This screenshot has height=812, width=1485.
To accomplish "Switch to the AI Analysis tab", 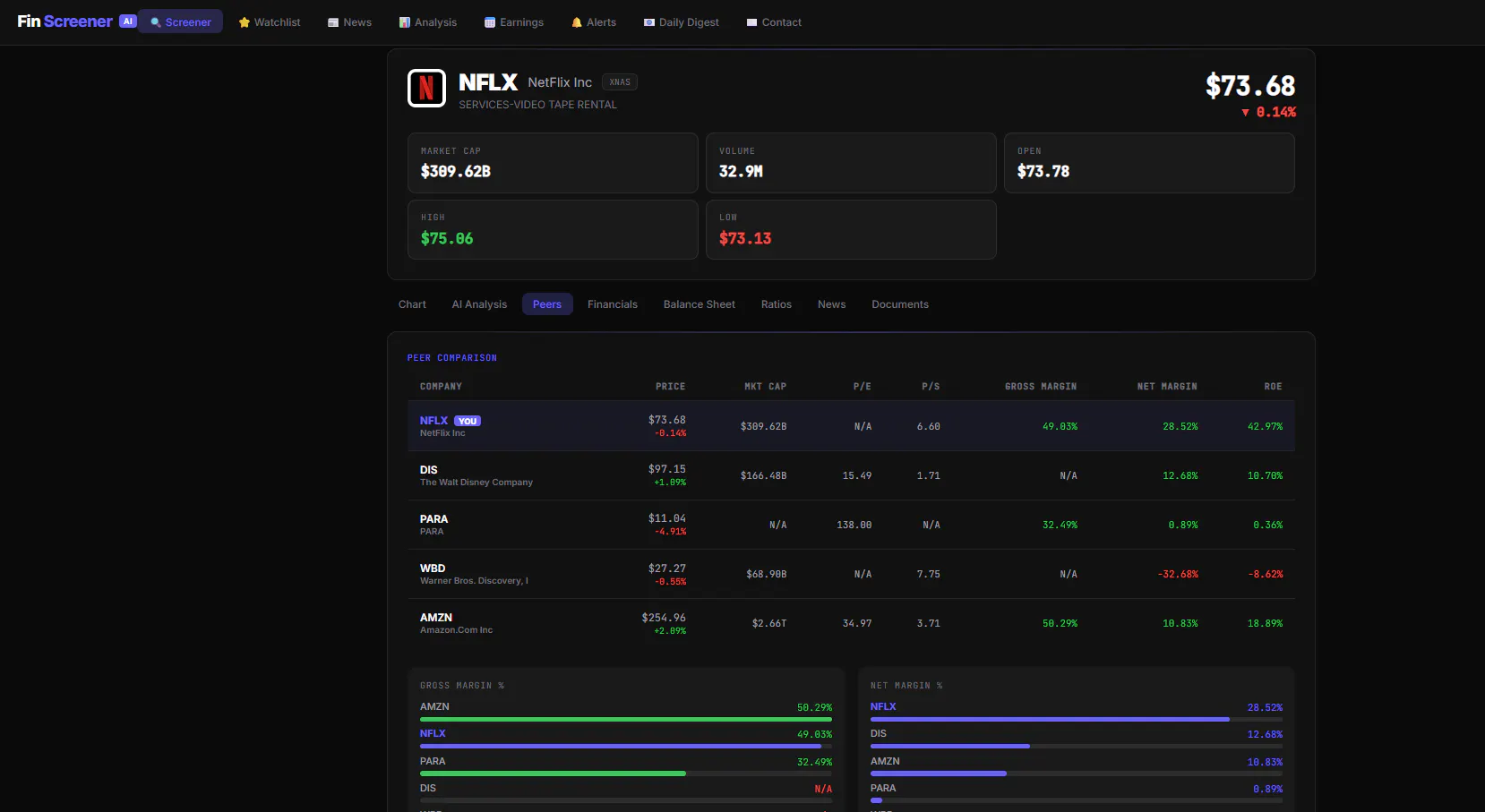I will pyautogui.click(x=479, y=304).
